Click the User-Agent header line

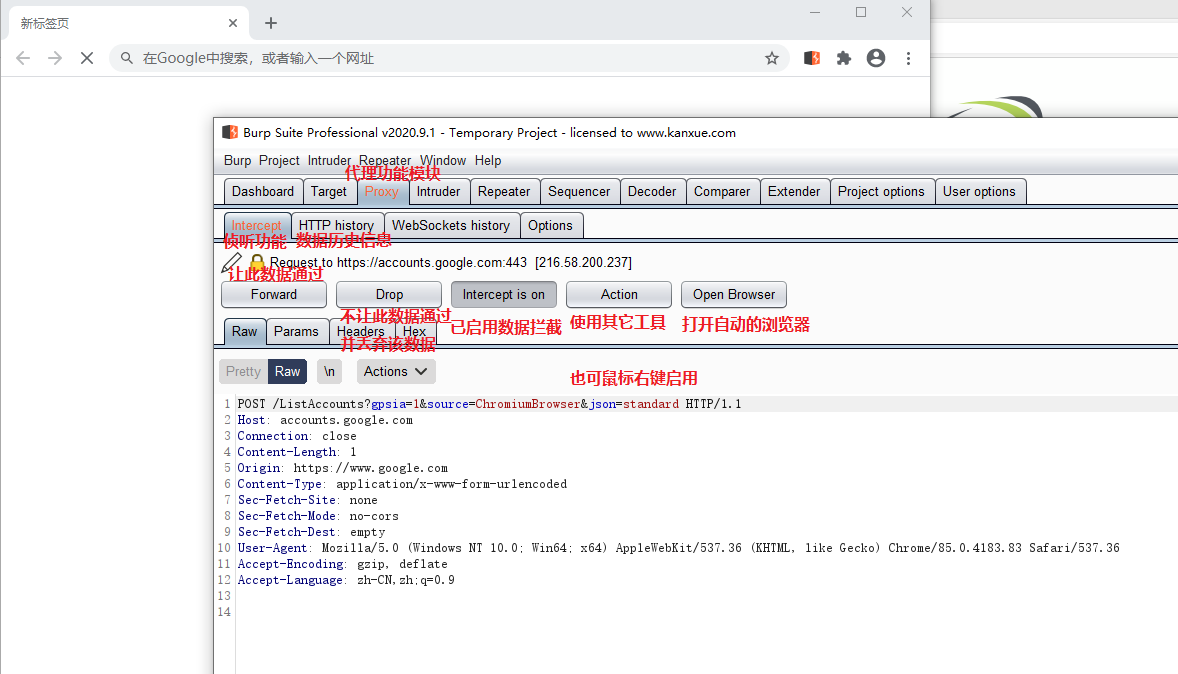point(678,548)
